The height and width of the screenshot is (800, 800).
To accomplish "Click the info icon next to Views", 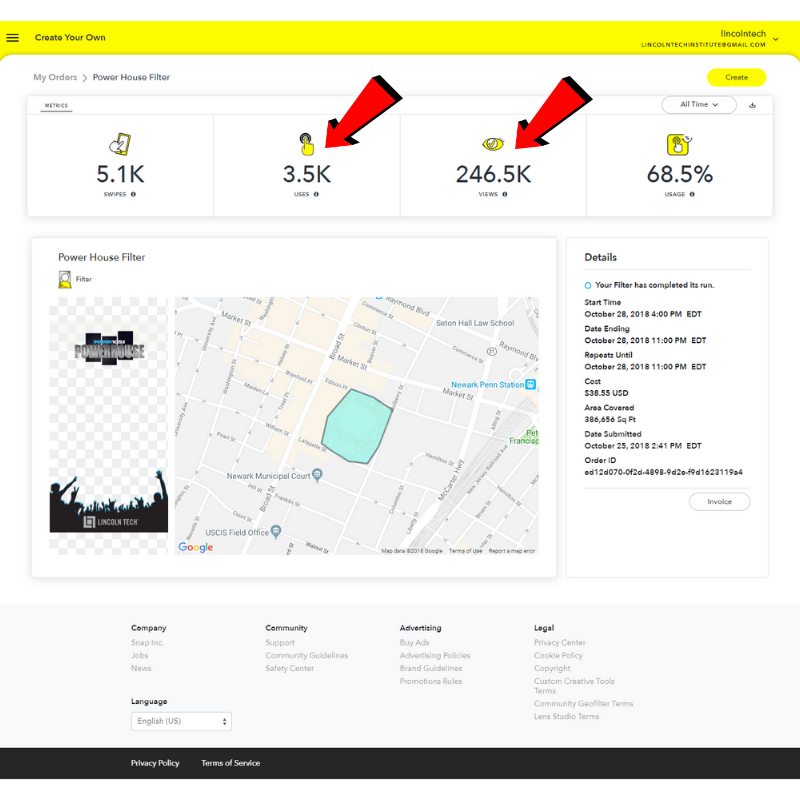I will point(505,194).
